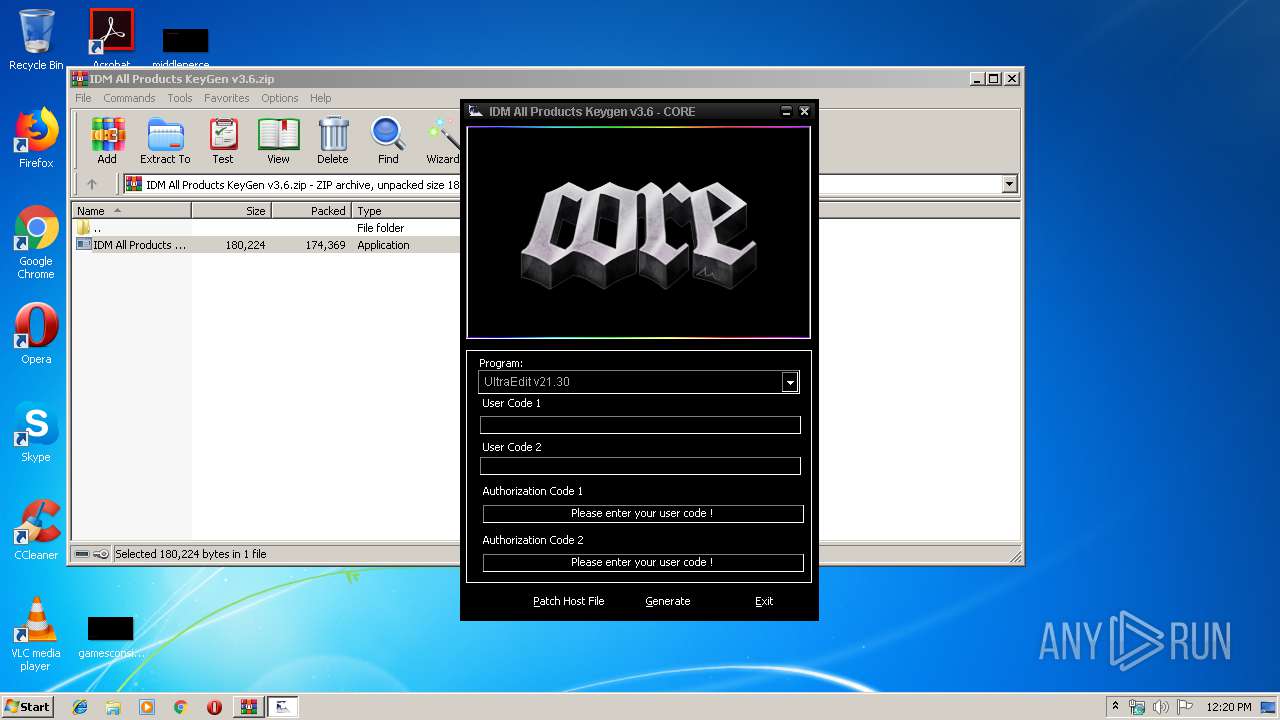Open the Help menu in WinRAR
The image size is (1280, 720).
coord(320,98)
